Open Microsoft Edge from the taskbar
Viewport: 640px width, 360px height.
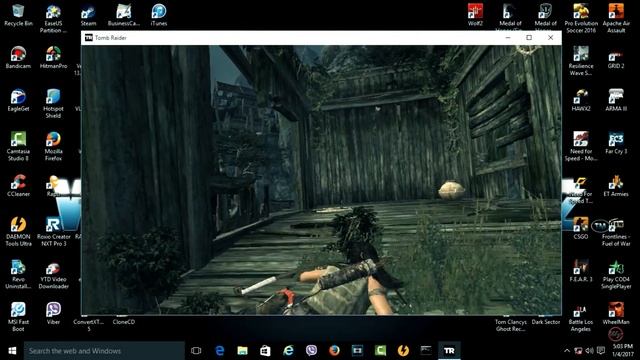[x=220, y=351]
